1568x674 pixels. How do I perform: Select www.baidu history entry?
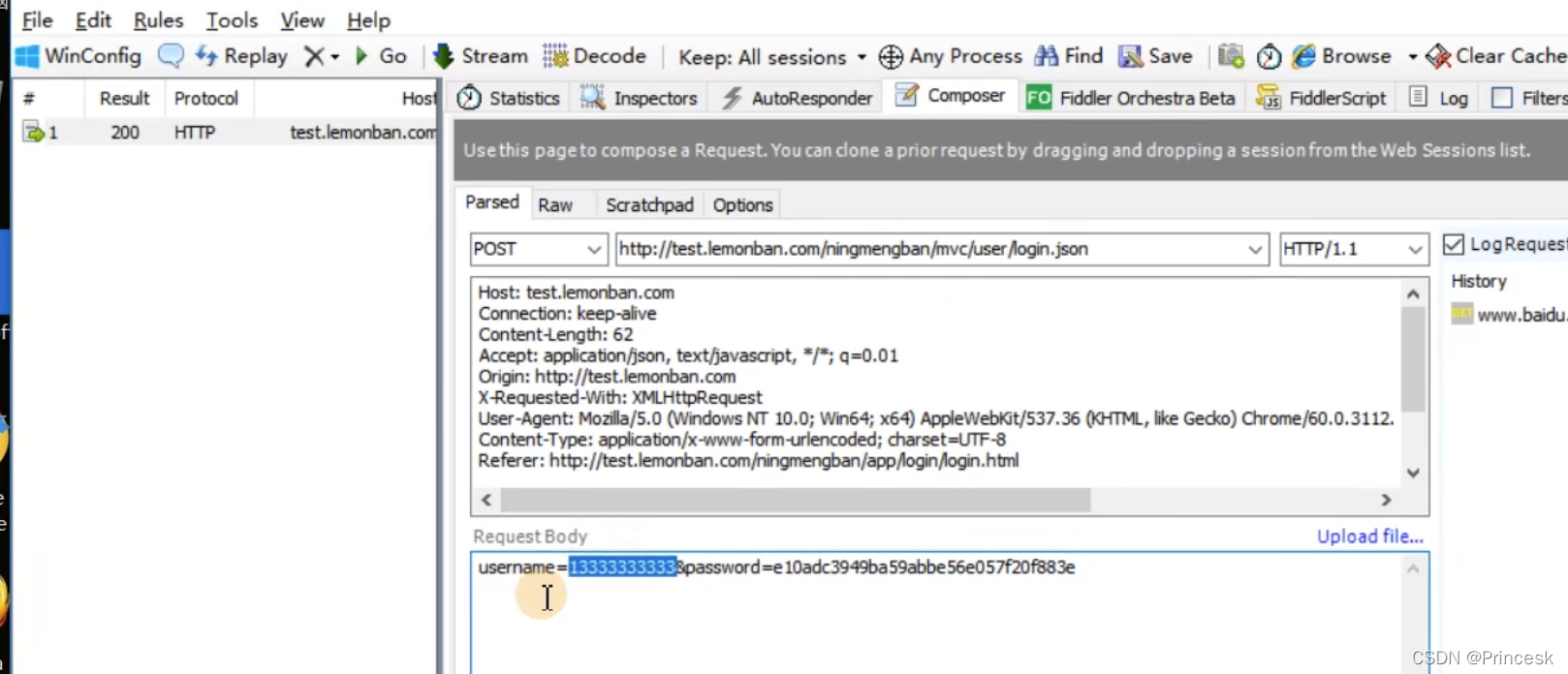[1510, 315]
